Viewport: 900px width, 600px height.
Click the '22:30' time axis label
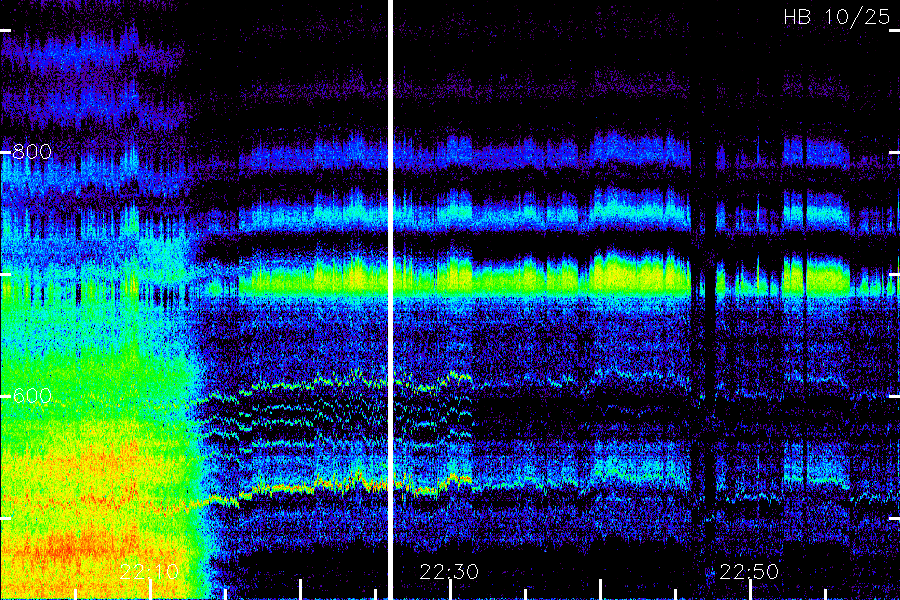[x=449, y=572]
